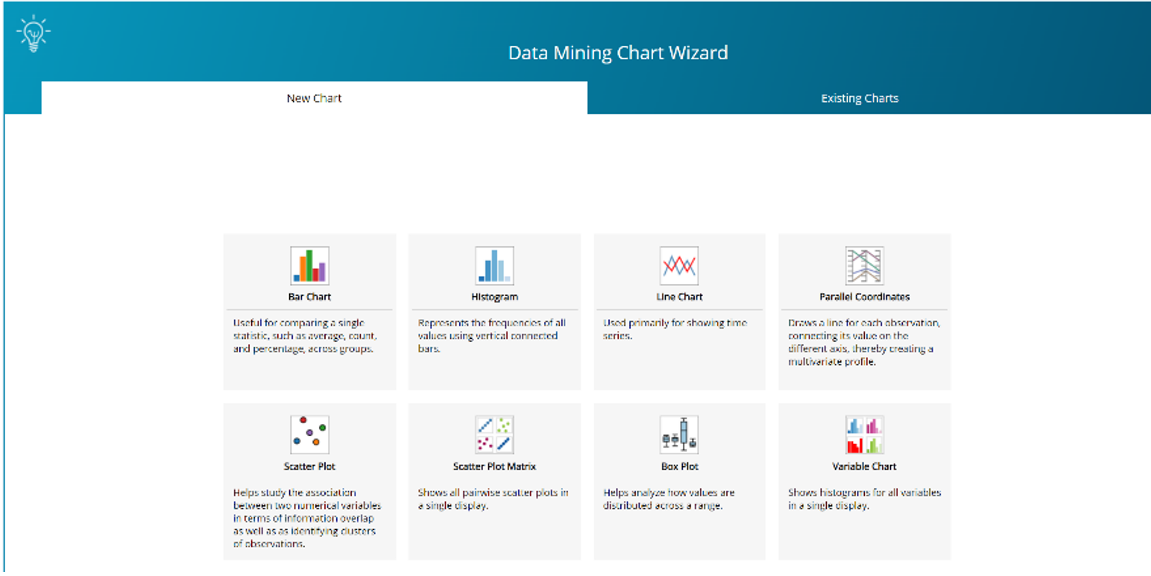Select the Variable Chart icon
This screenshot has width=1151, height=576.
pyautogui.click(x=863, y=432)
